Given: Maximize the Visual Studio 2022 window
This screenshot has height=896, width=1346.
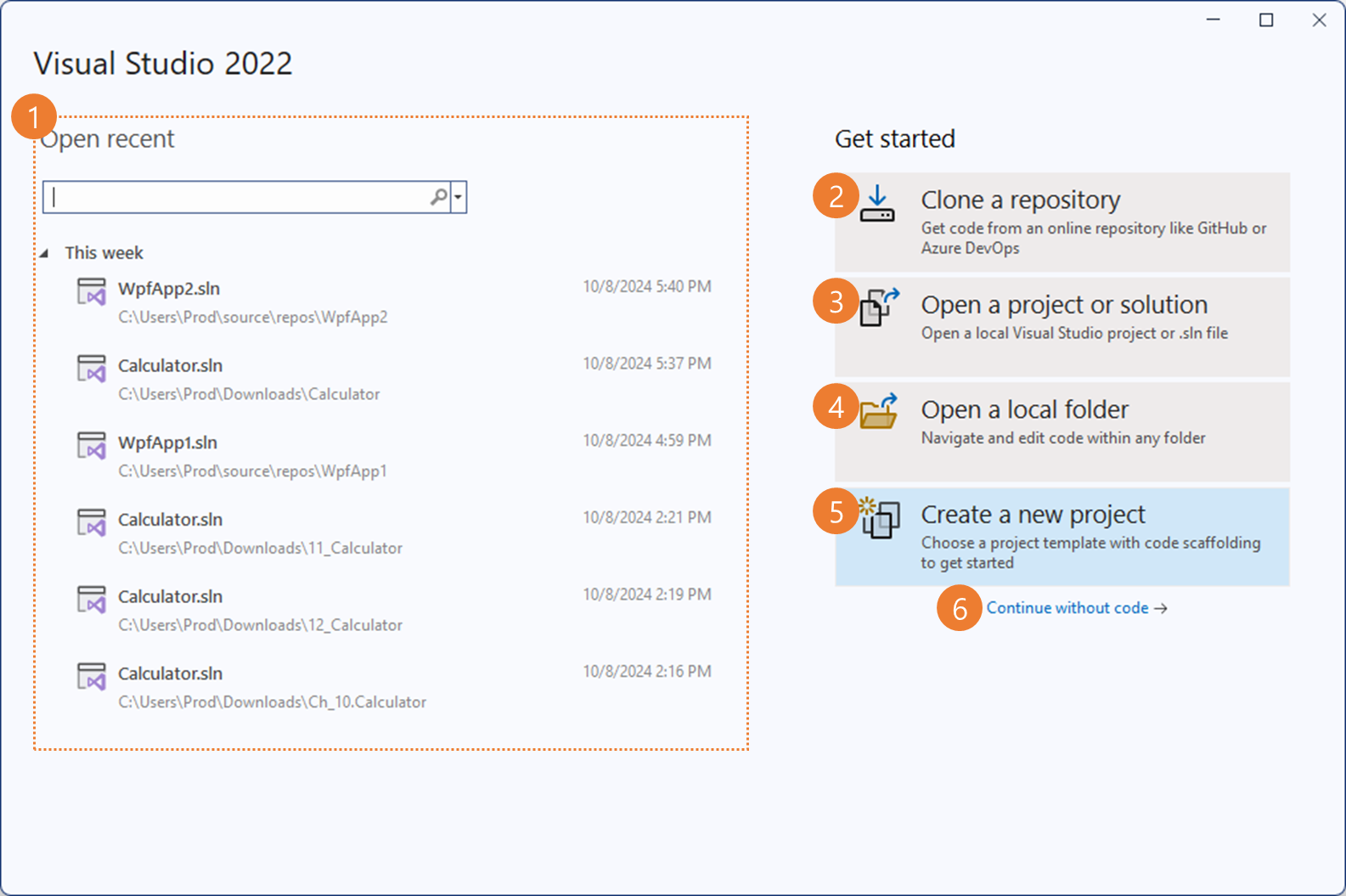Looking at the screenshot, I should click(x=1266, y=20).
